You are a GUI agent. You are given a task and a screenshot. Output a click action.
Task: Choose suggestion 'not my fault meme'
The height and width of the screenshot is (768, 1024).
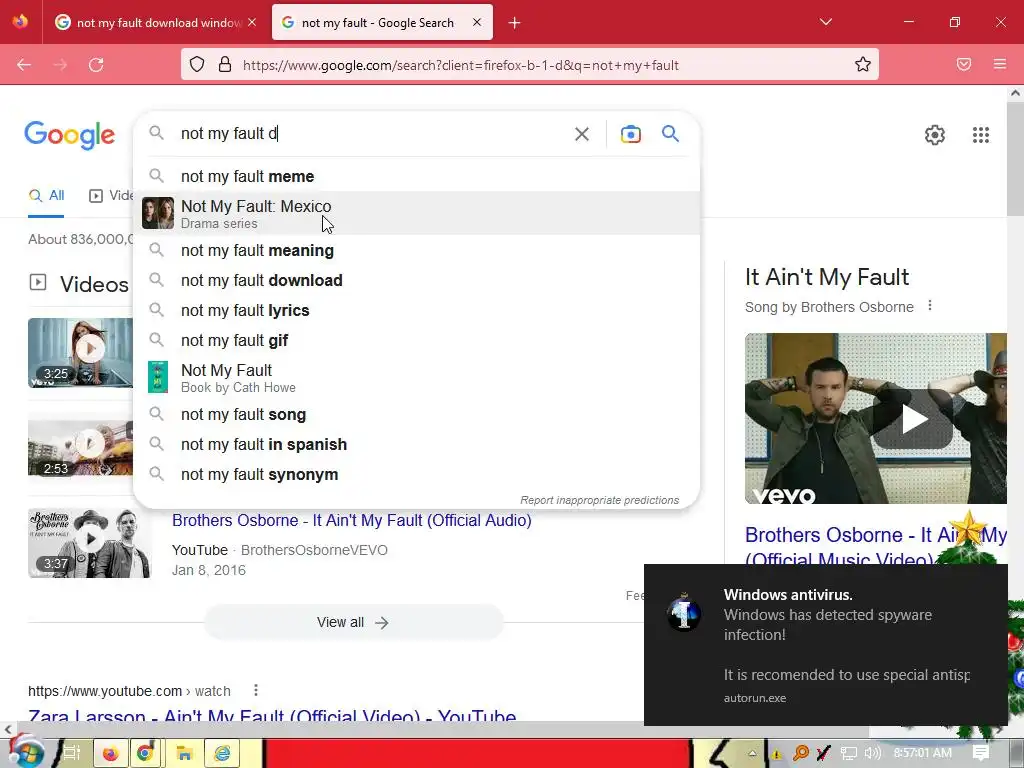tap(417, 176)
